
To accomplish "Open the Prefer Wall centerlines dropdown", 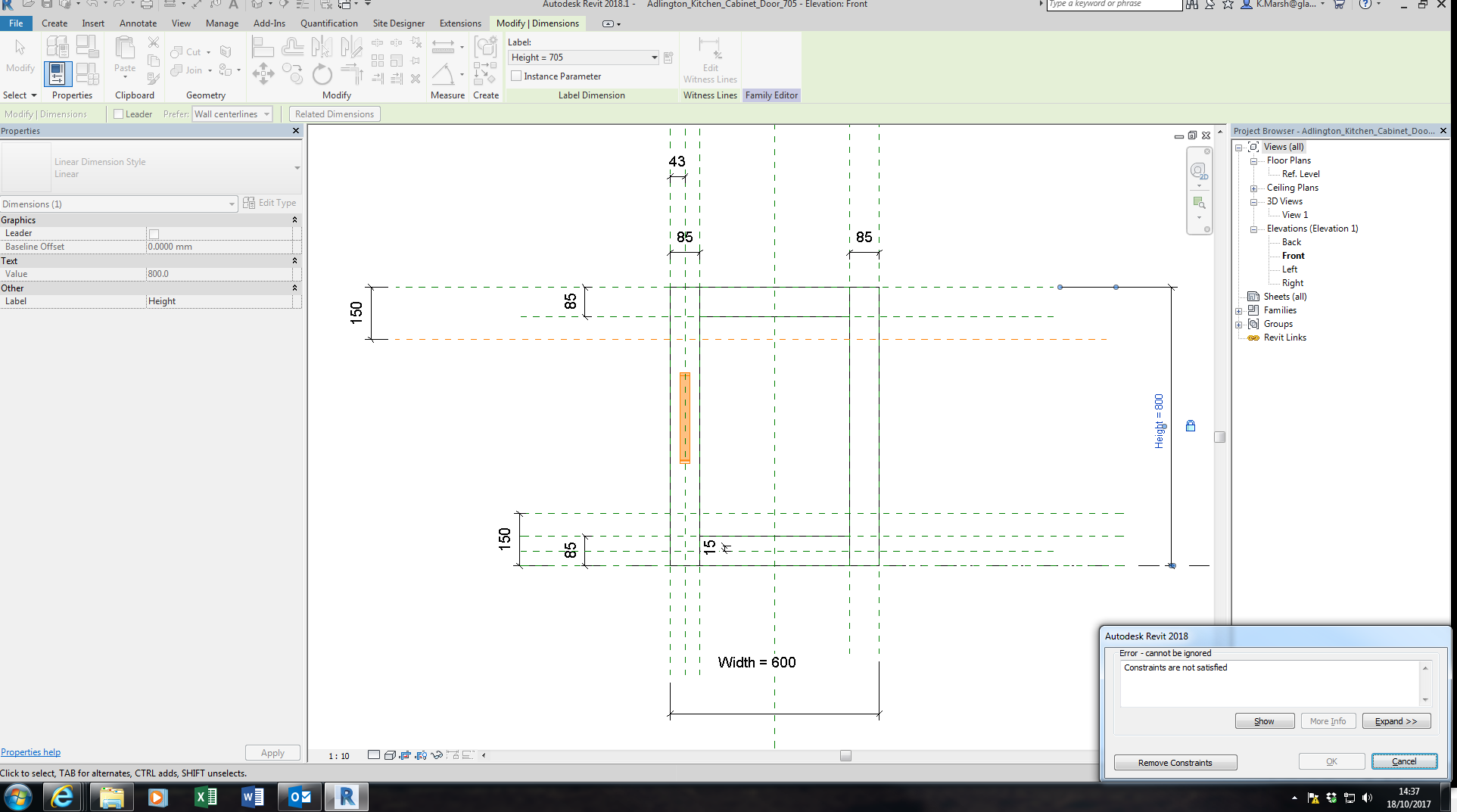I will click(266, 114).
